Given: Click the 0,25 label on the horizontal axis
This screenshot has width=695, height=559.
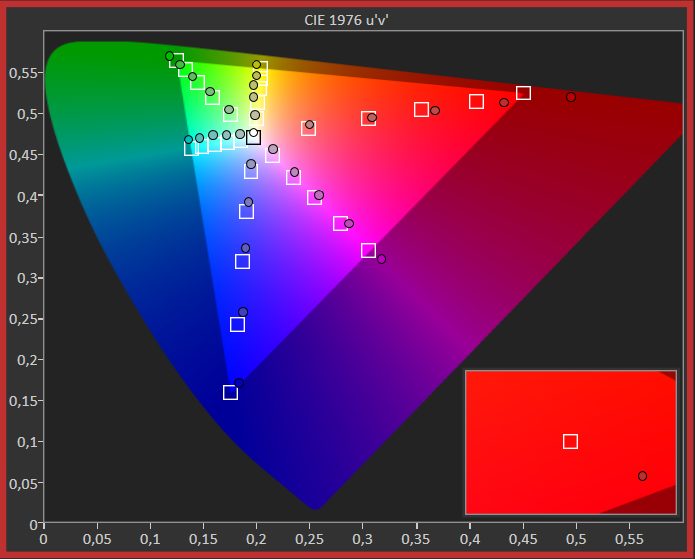Looking at the screenshot, I should click(256, 538).
